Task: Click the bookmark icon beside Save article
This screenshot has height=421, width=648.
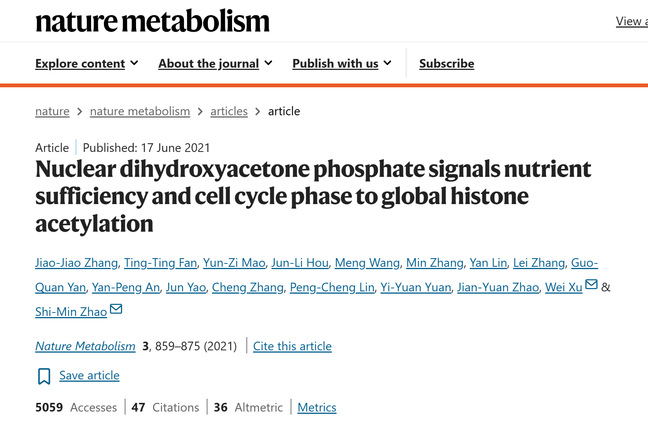Action: [44, 376]
